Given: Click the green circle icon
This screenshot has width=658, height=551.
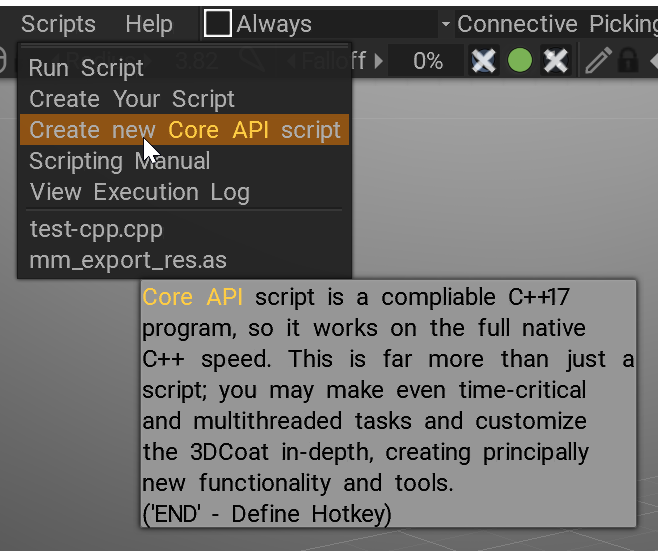Looking at the screenshot, I should [520, 60].
